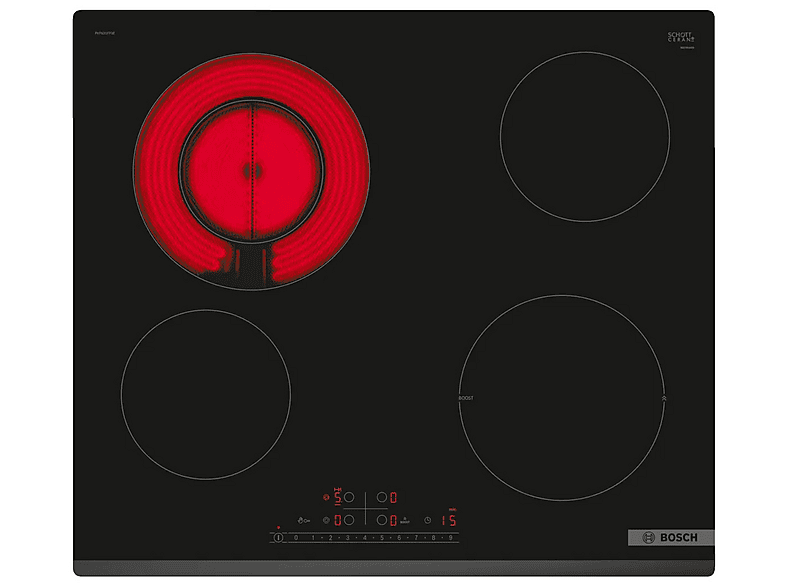Viewport: 786px width, 587px height.
Task: Set power level 4 on slider
Action: click(x=365, y=537)
